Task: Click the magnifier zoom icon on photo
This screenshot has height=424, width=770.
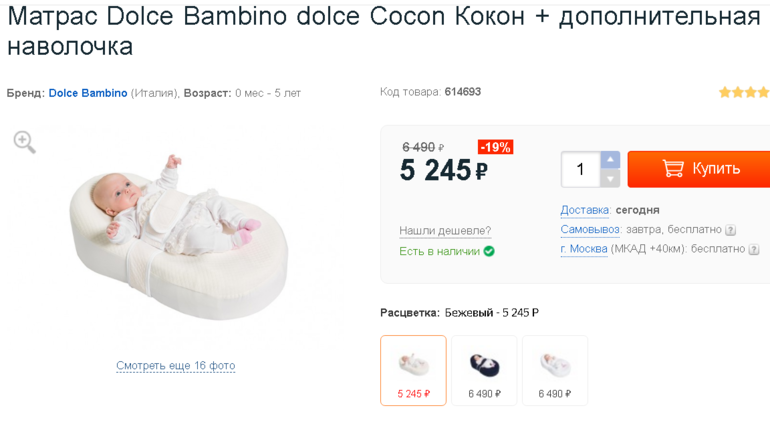Action: [x=25, y=142]
